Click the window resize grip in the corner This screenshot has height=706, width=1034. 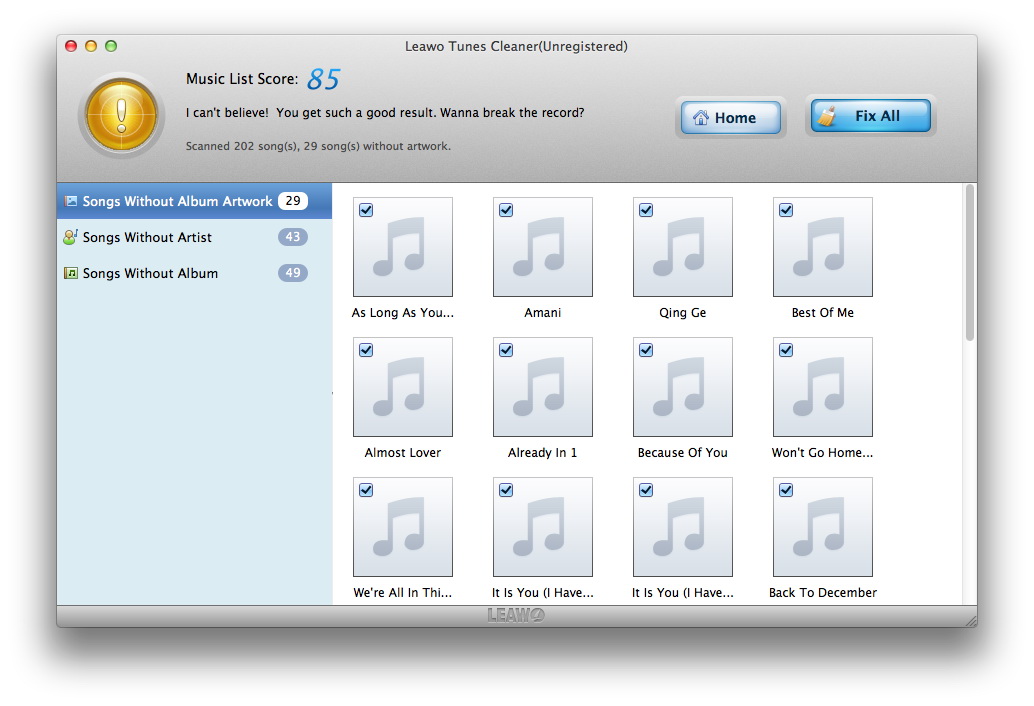point(969,620)
